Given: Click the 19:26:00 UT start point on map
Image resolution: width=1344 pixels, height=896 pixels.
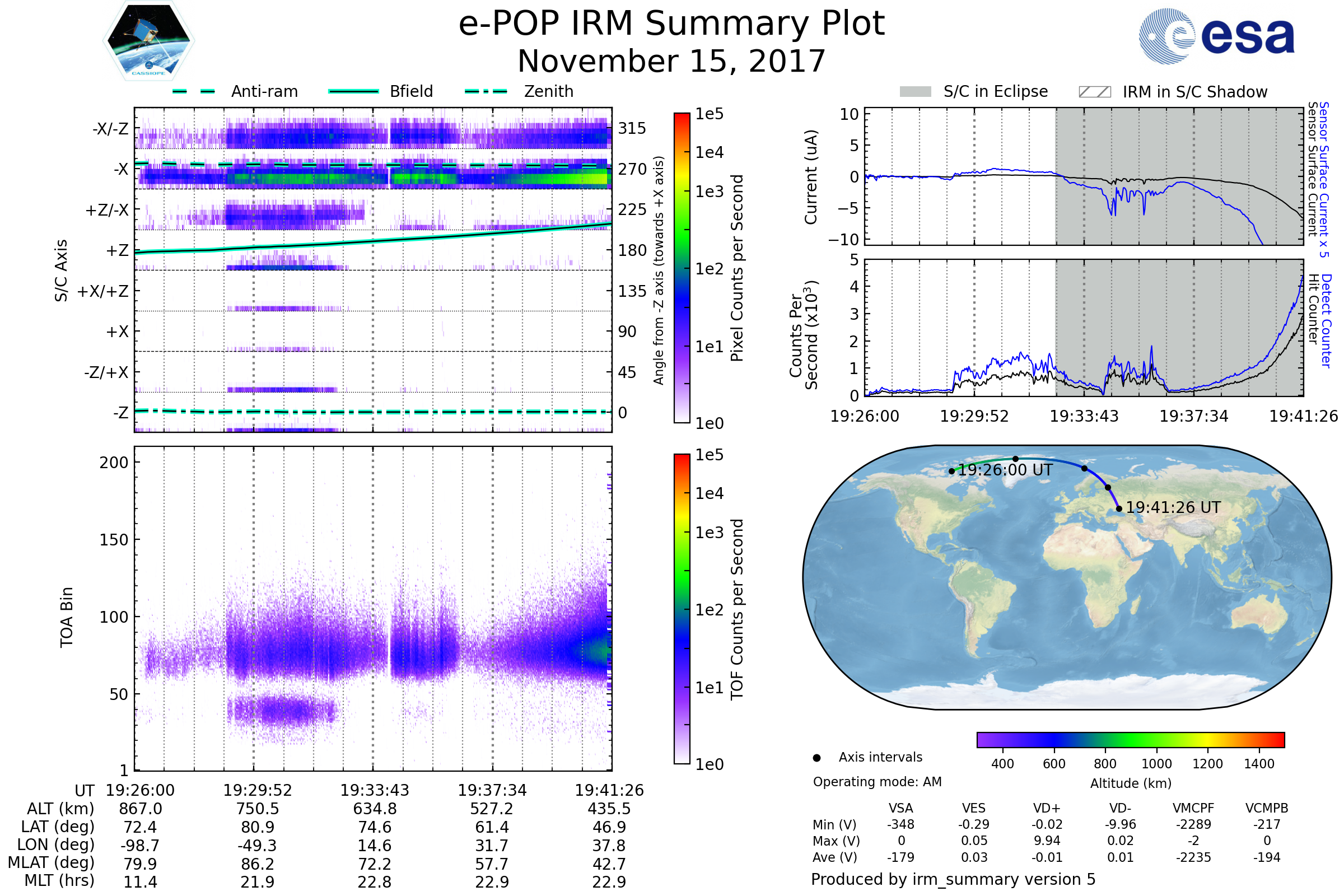Looking at the screenshot, I should [951, 472].
